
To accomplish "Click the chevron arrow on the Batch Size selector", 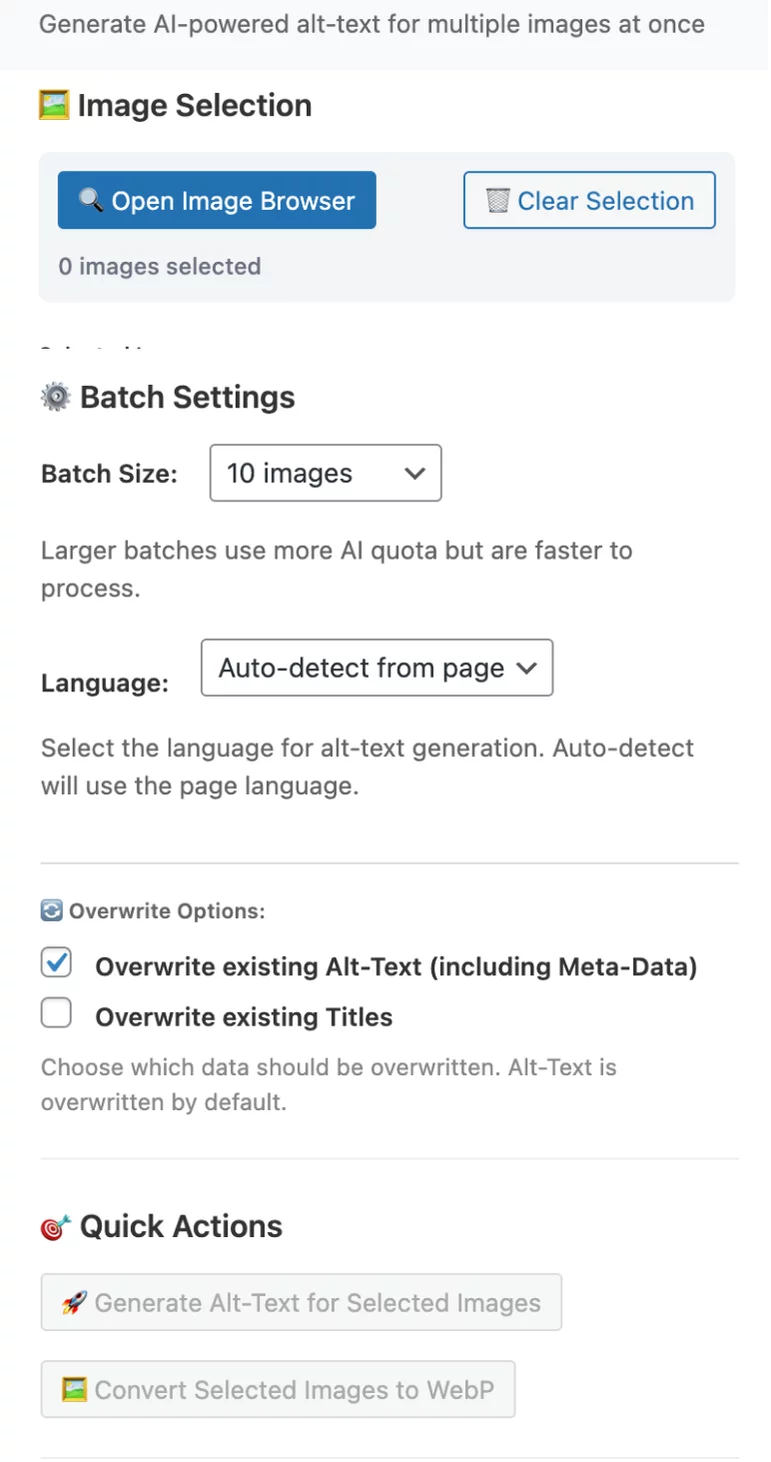I will [x=415, y=474].
